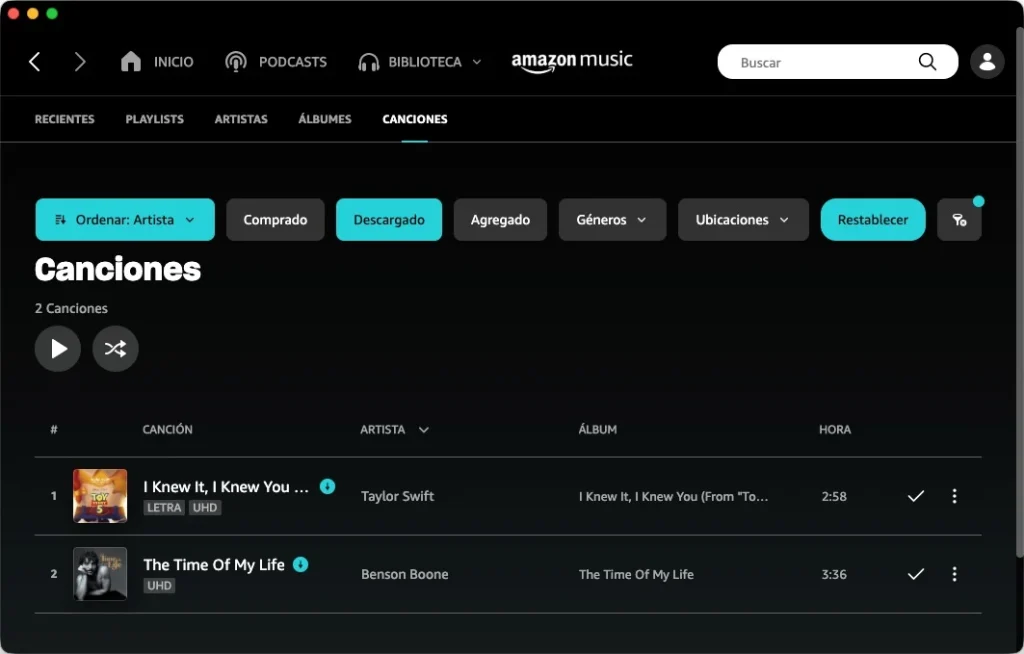Play all songs with the play button
This screenshot has width=1024, height=654.
pyautogui.click(x=58, y=348)
